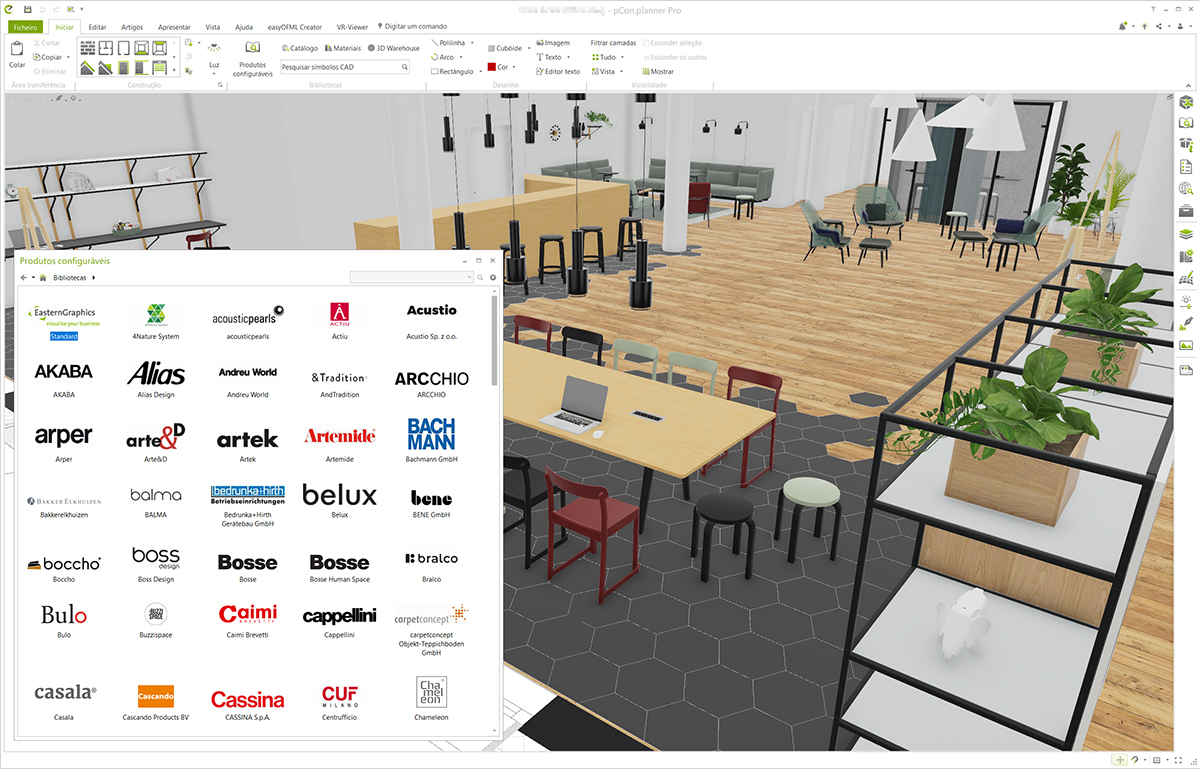Open the Bene GmbH catalog

click(432, 503)
